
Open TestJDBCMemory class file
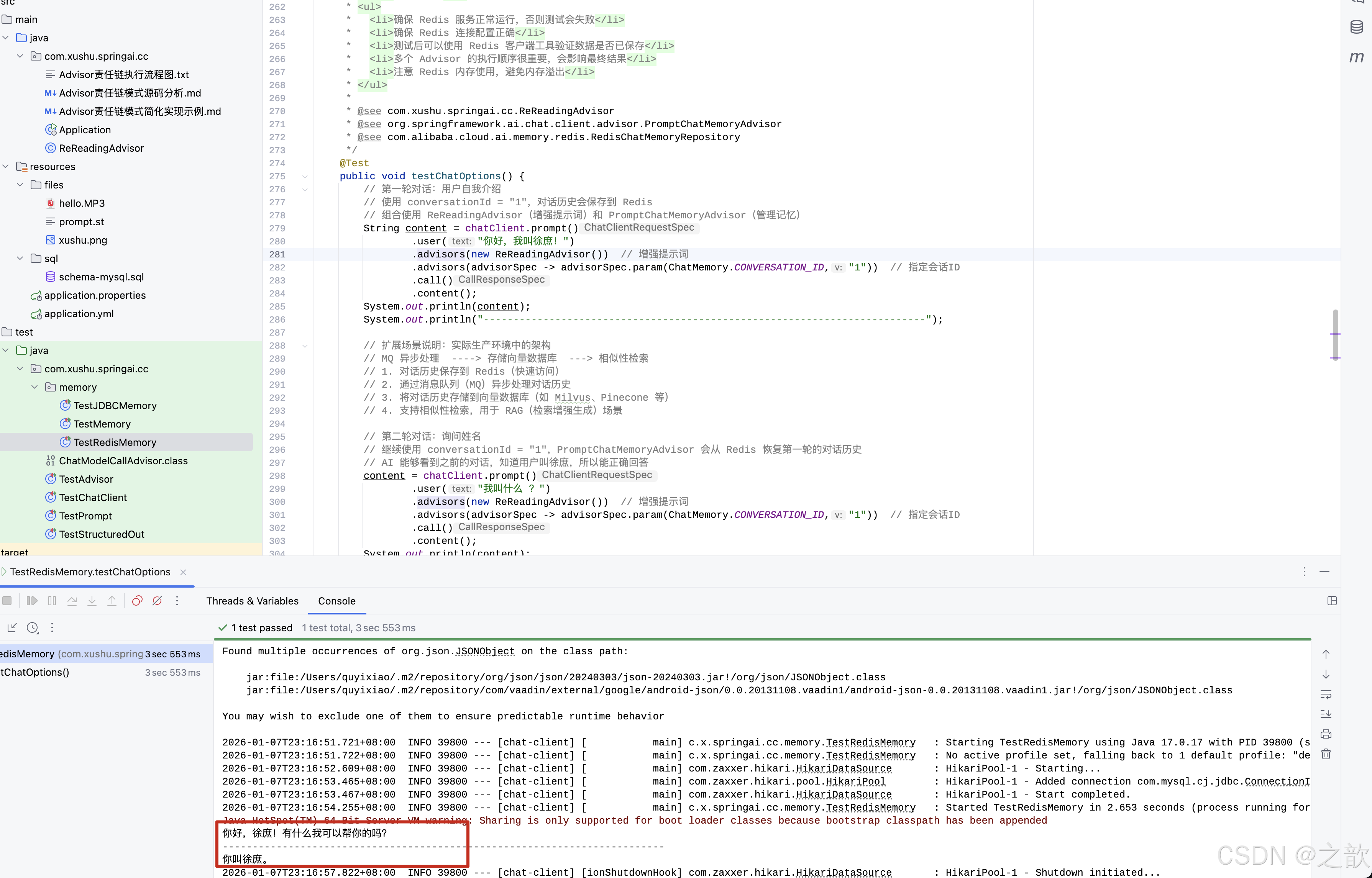(x=115, y=405)
